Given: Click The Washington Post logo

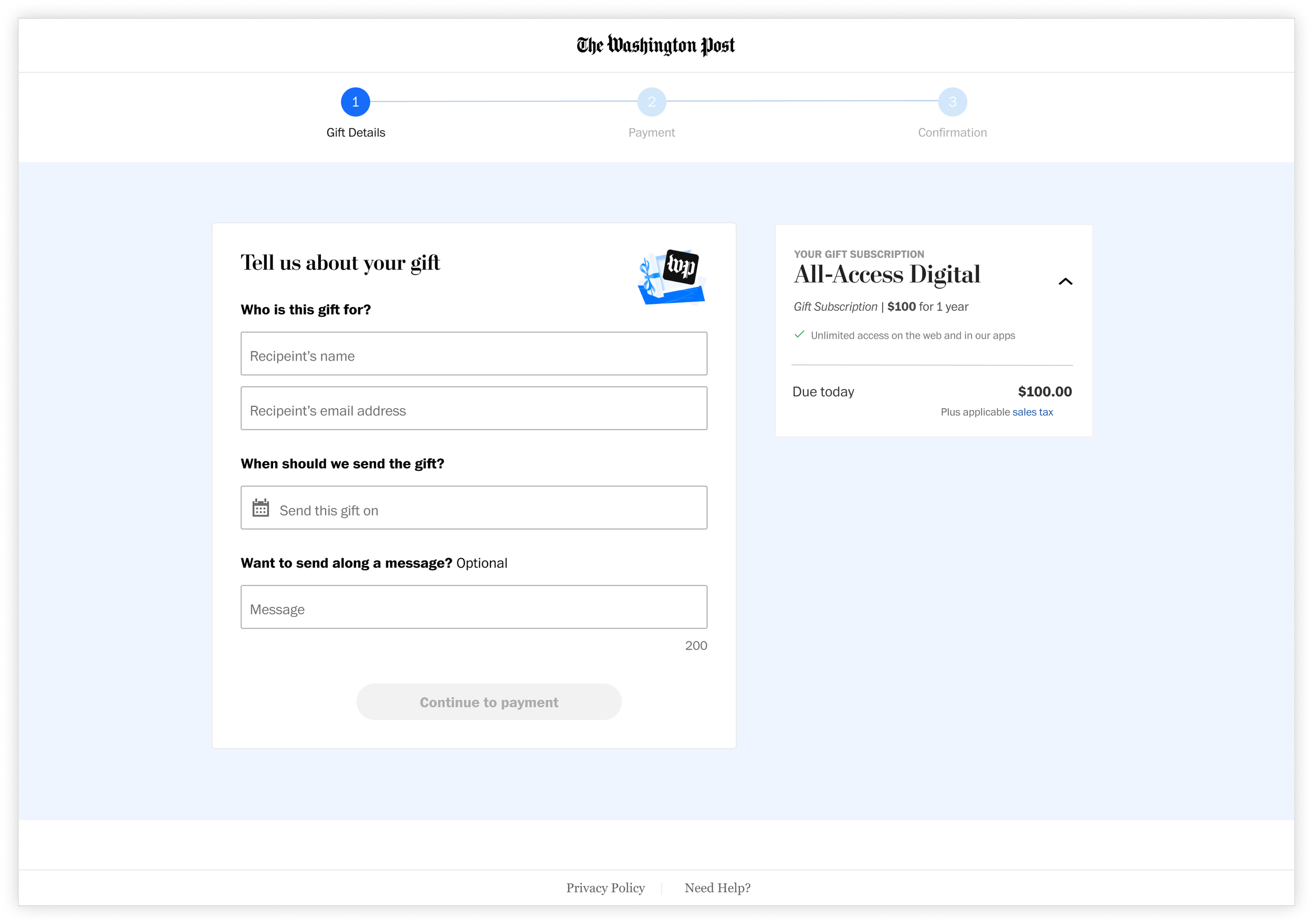Looking at the screenshot, I should click(x=656, y=45).
